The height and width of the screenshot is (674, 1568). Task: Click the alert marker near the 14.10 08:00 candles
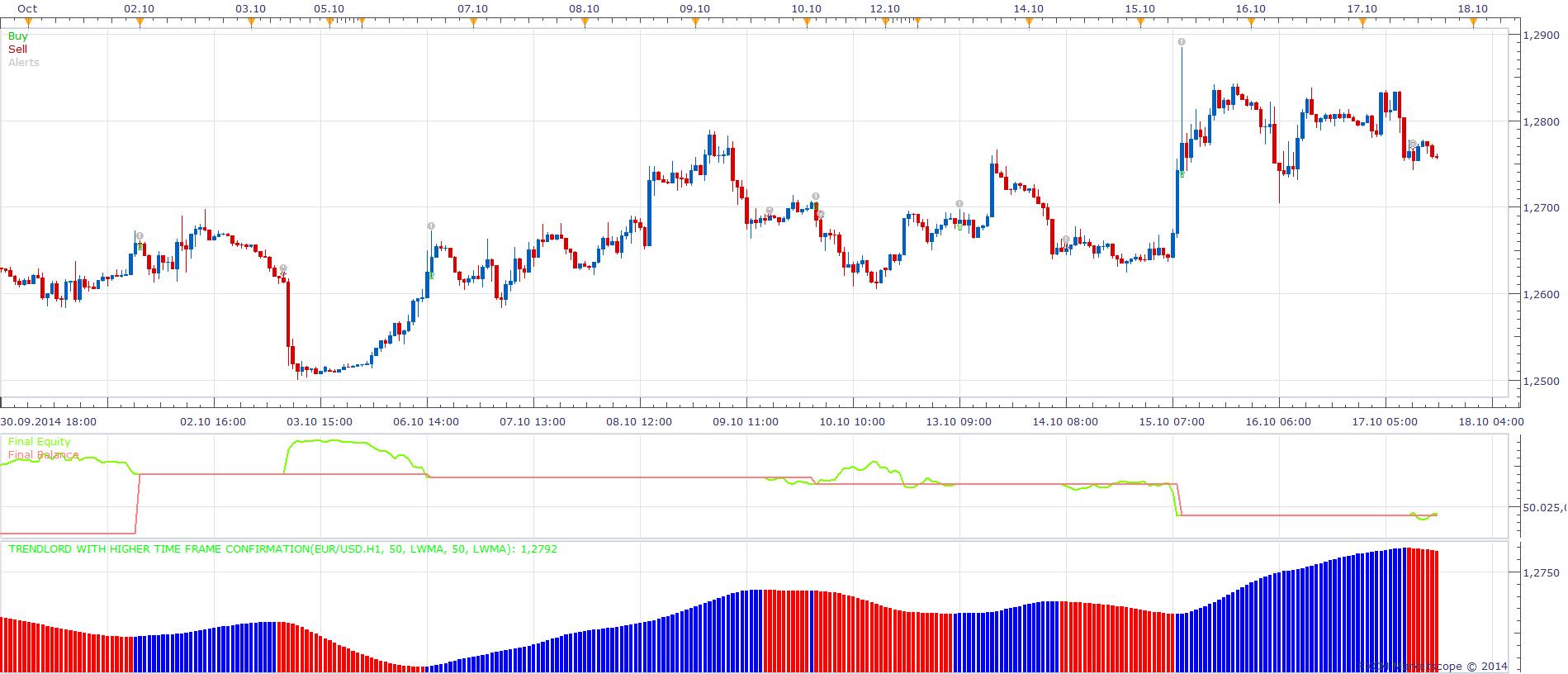(1066, 240)
